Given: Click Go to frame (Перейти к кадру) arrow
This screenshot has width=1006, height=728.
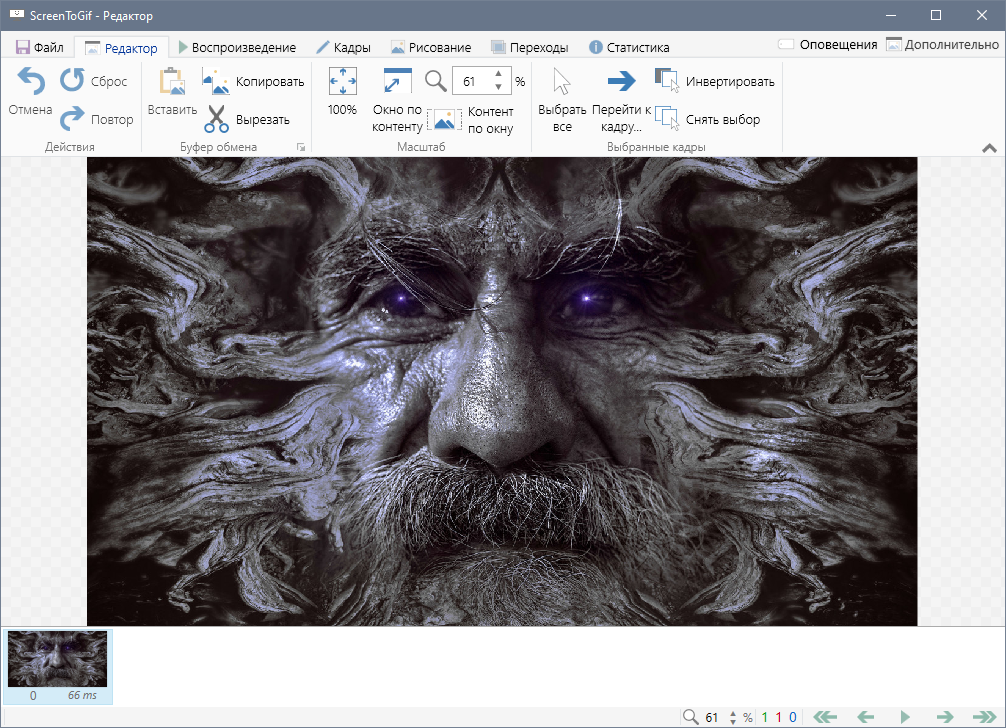Looking at the screenshot, I should tap(621, 82).
